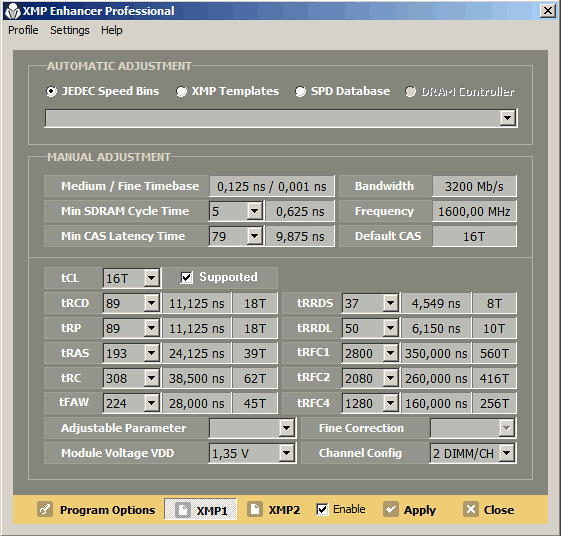The image size is (561, 536).
Task: Select SPD Database radio button
Action: tap(300, 92)
